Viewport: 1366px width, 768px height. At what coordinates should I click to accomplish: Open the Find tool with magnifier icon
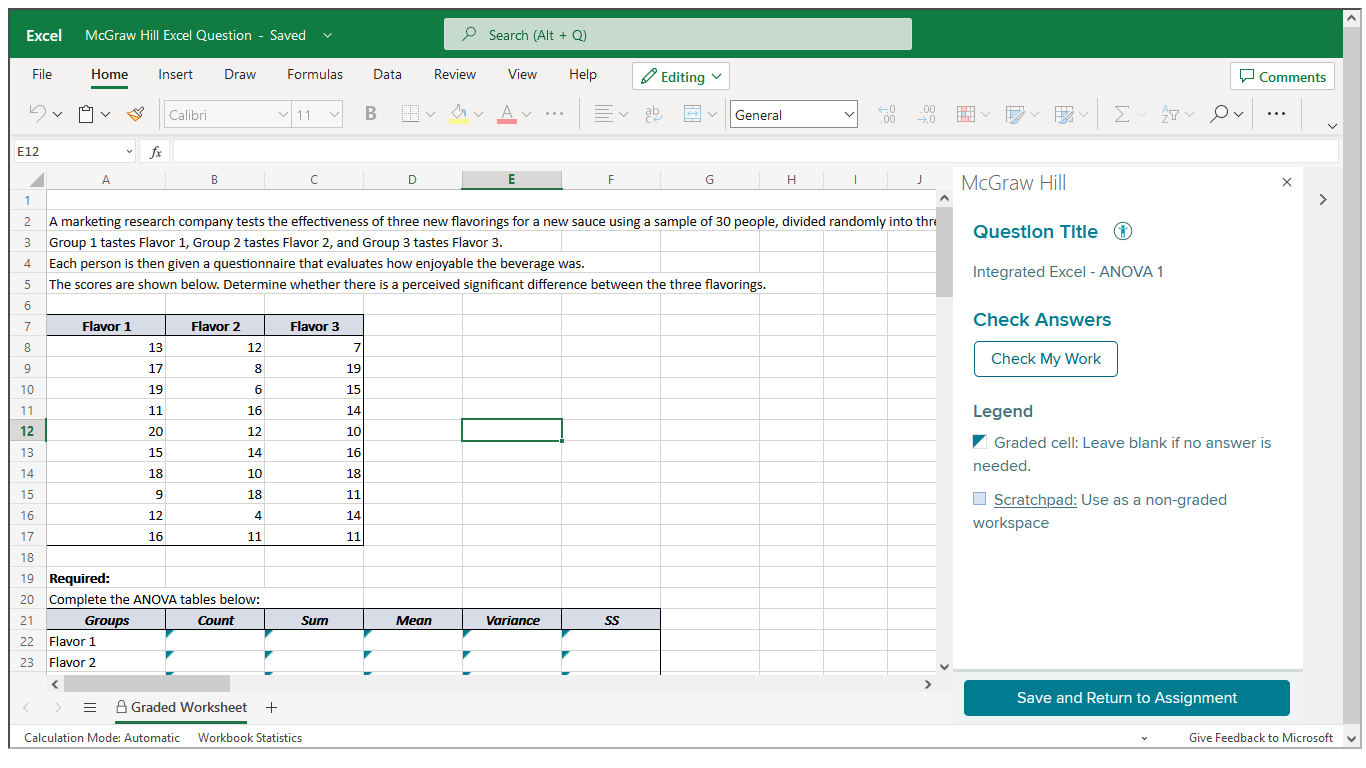coord(1220,113)
